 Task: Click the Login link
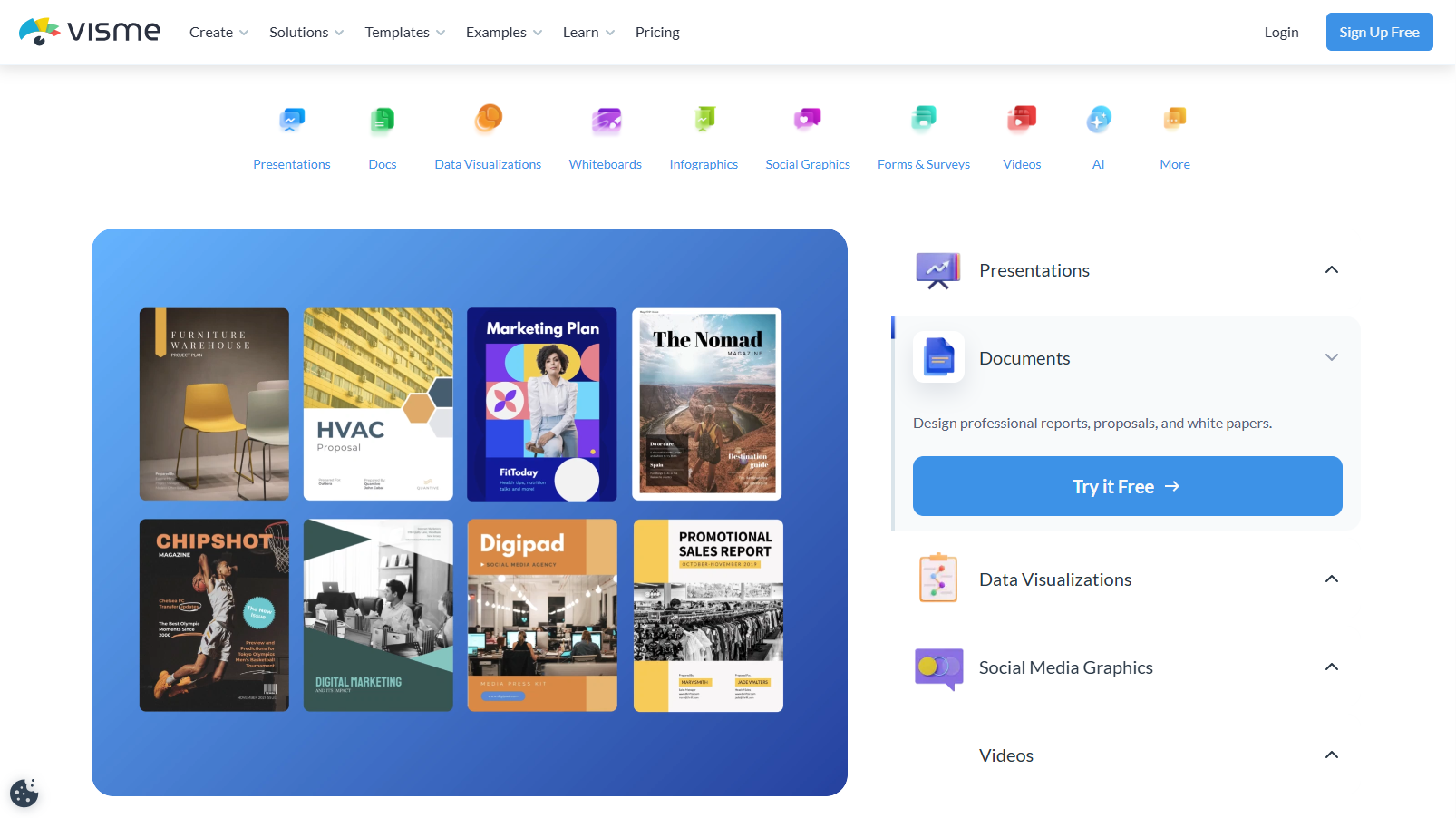1281,33
